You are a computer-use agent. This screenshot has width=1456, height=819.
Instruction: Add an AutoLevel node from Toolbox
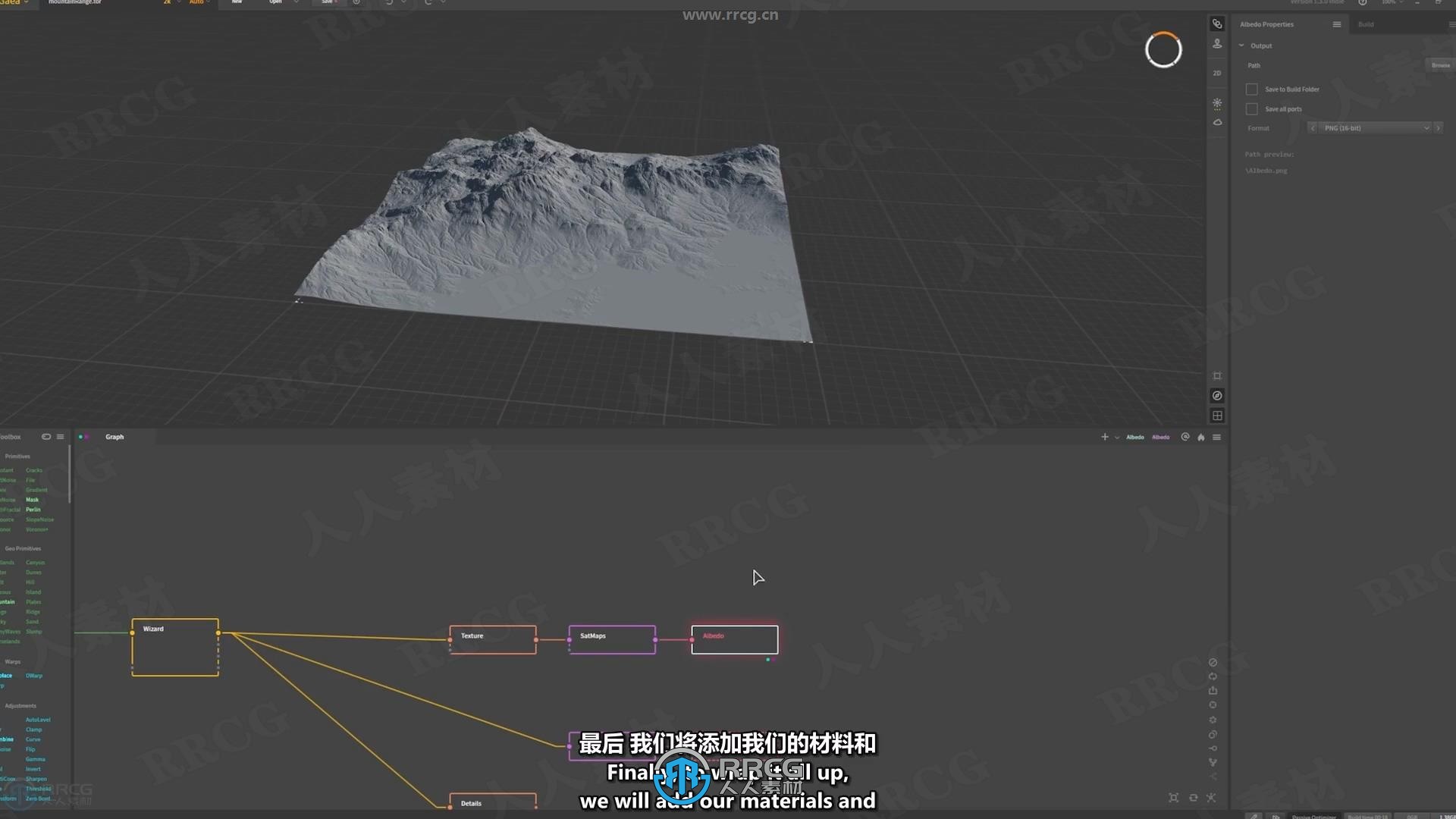38,720
